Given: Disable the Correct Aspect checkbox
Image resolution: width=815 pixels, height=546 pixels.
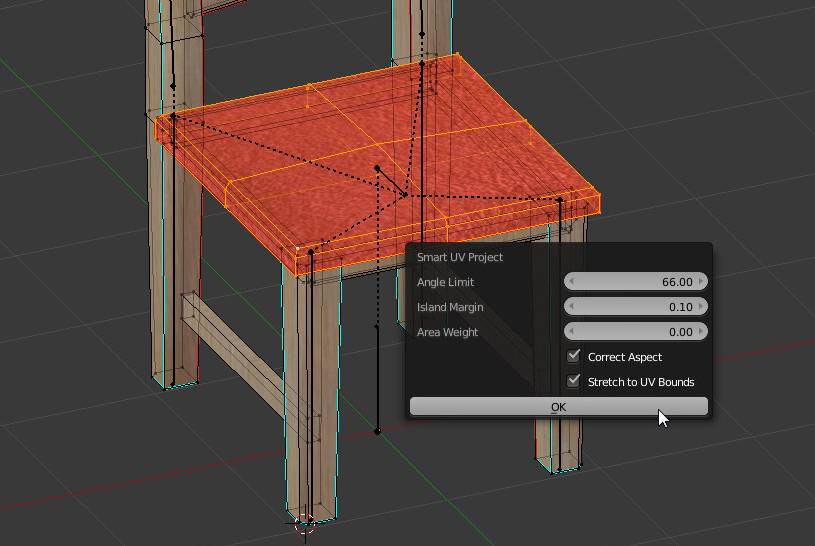Looking at the screenshot, I should click(574, 356).
